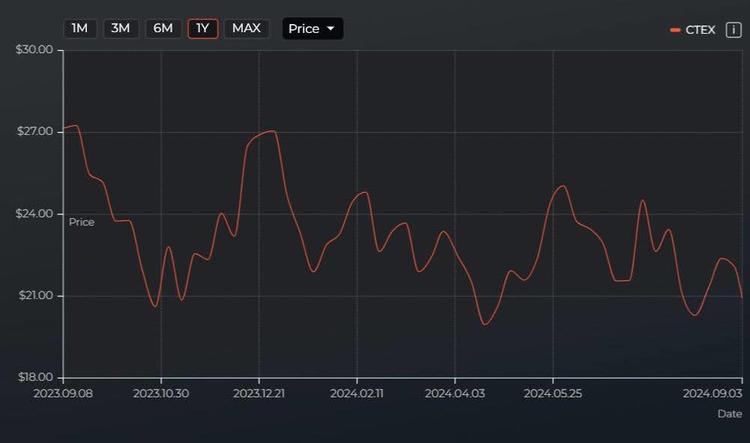Click the Date axis title

pyautogui.click(x=730, y=413)
